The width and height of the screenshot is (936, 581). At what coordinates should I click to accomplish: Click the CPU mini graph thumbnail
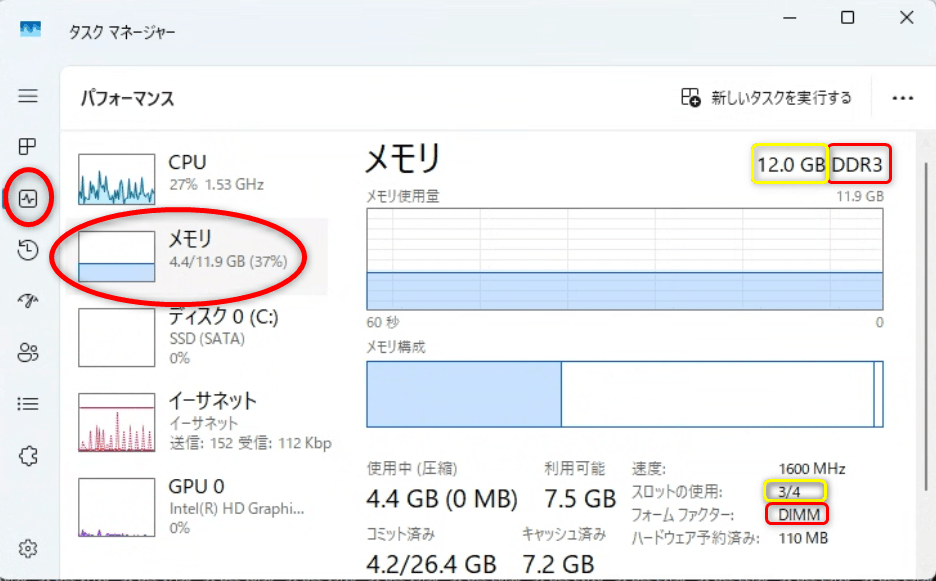117,176
